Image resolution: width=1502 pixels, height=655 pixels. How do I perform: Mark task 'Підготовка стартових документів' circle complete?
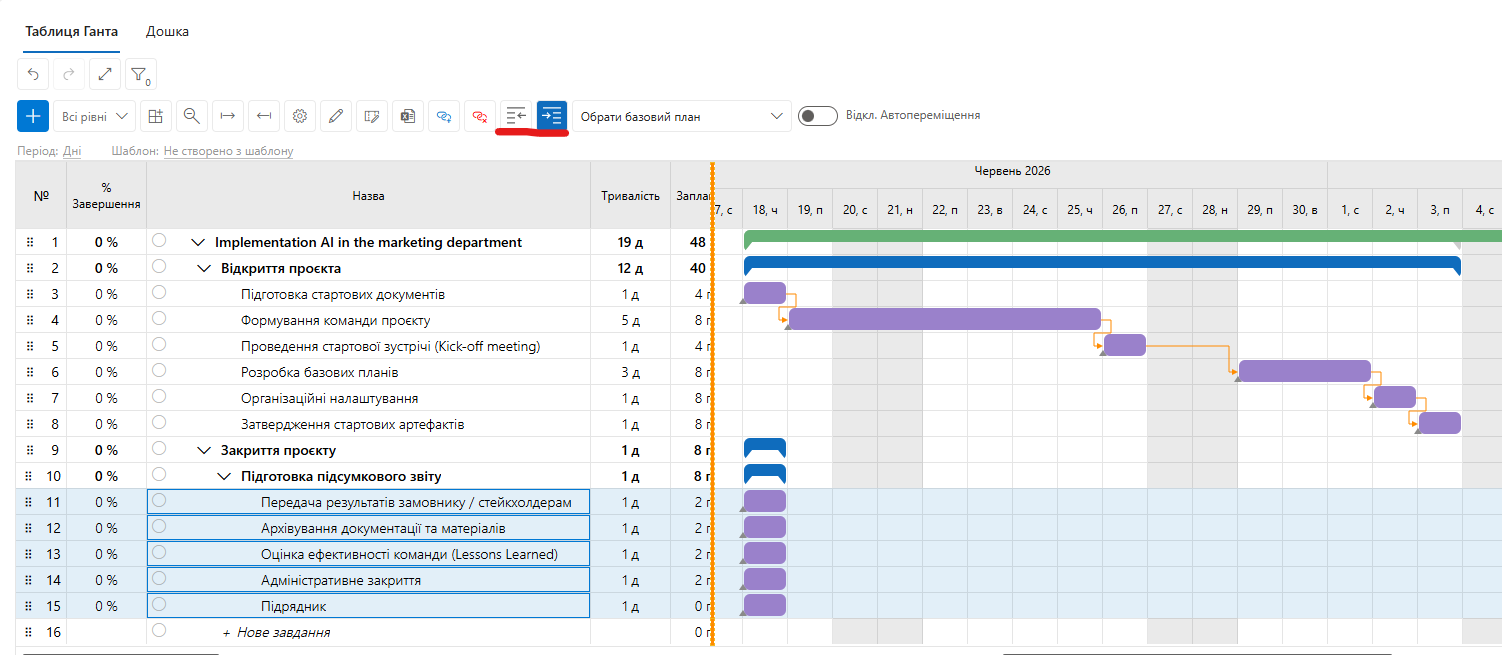(x=159, y=292)
